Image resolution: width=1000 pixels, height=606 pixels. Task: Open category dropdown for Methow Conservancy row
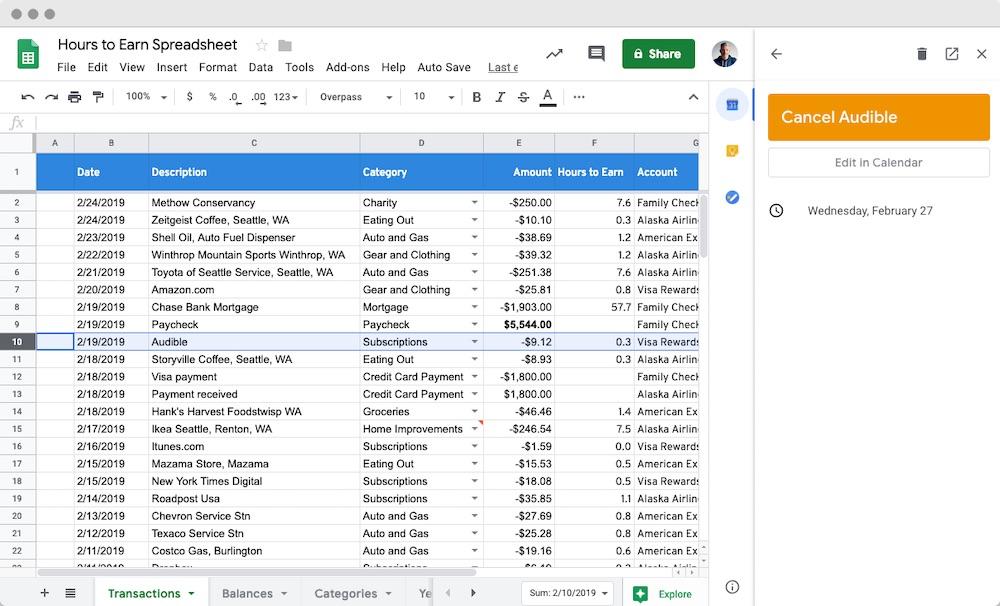click(474, 202)
